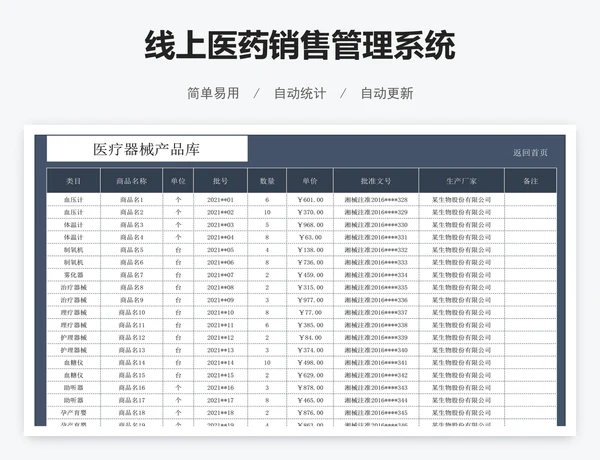Select 体温计 cell in 商品名4 row
The height and width of the screenshot is (460, 600).
click(73, 237)
